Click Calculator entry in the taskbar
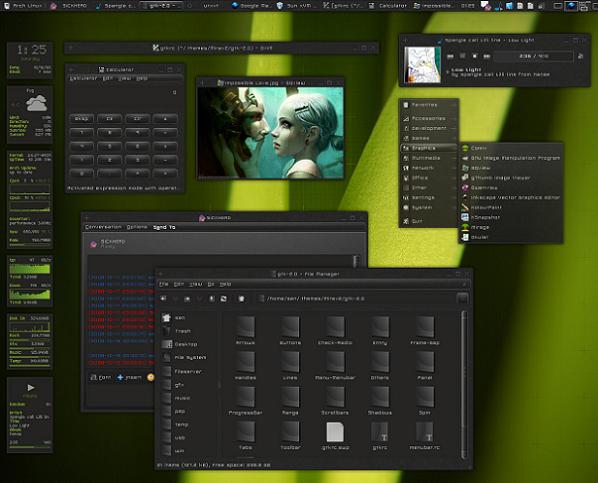Screen dimensions: 598x483 pos(388,5)
